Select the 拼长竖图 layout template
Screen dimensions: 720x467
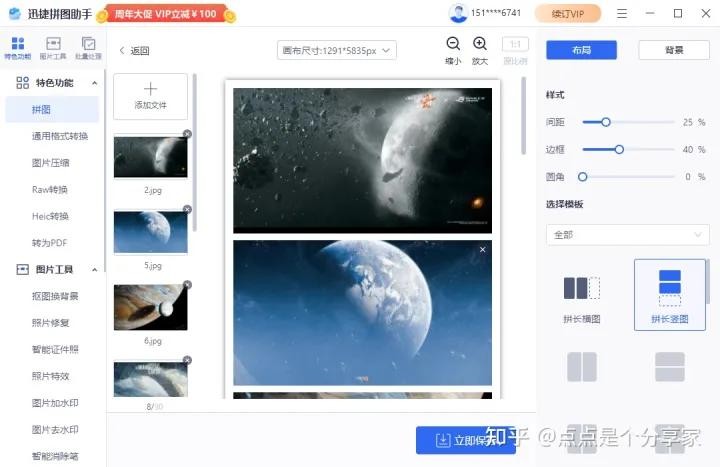pos(669,294)
